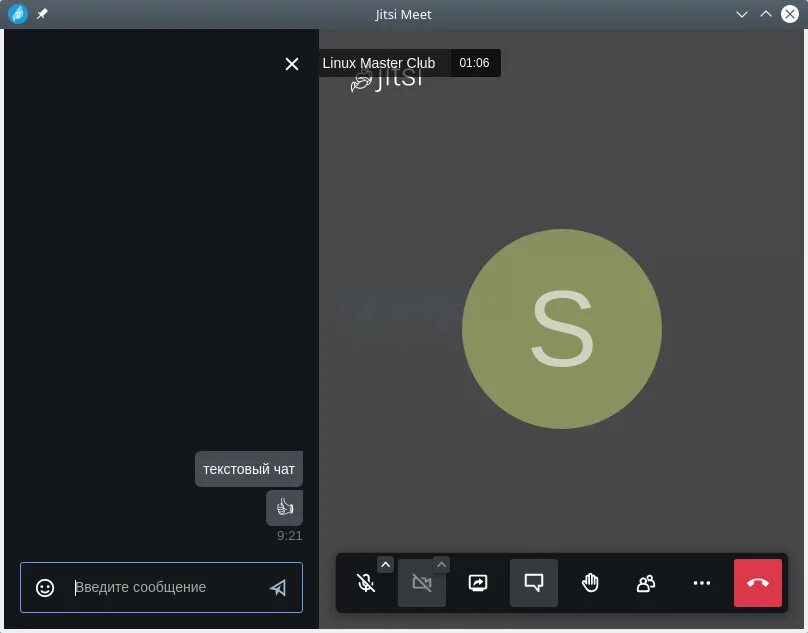Select the 9:21 message timestamp

click(x=290, y=536)
